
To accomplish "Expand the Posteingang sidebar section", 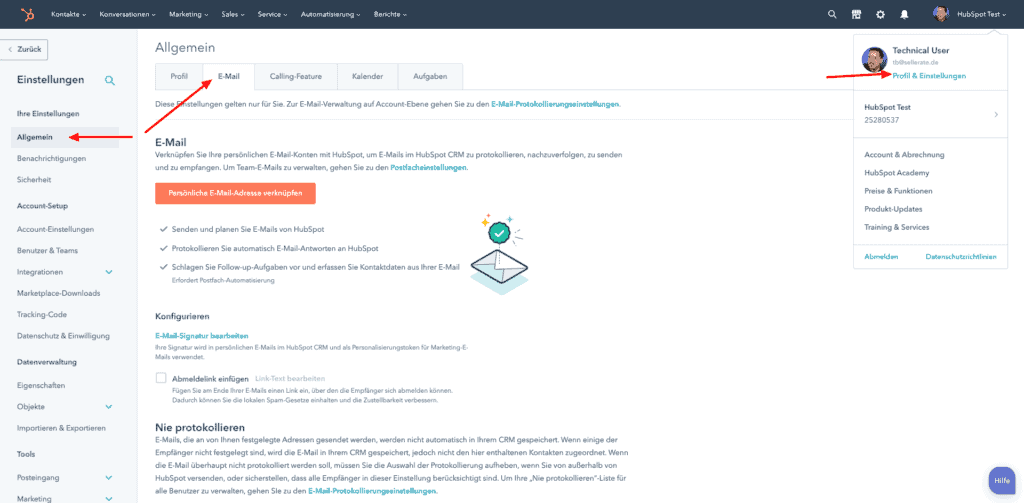I will coord(109,478).
